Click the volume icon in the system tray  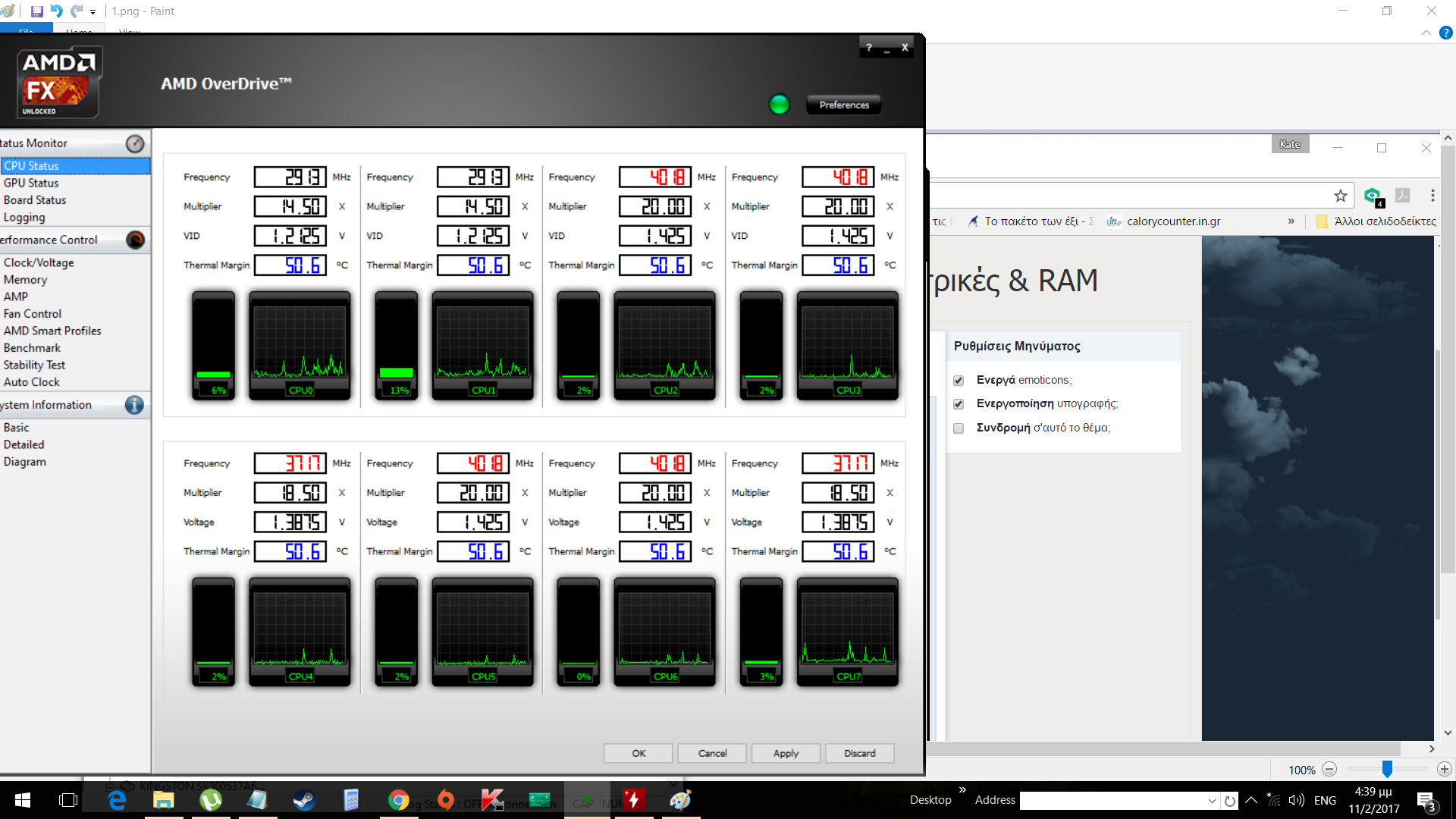pyautogui.click(x=1297, y=800)
